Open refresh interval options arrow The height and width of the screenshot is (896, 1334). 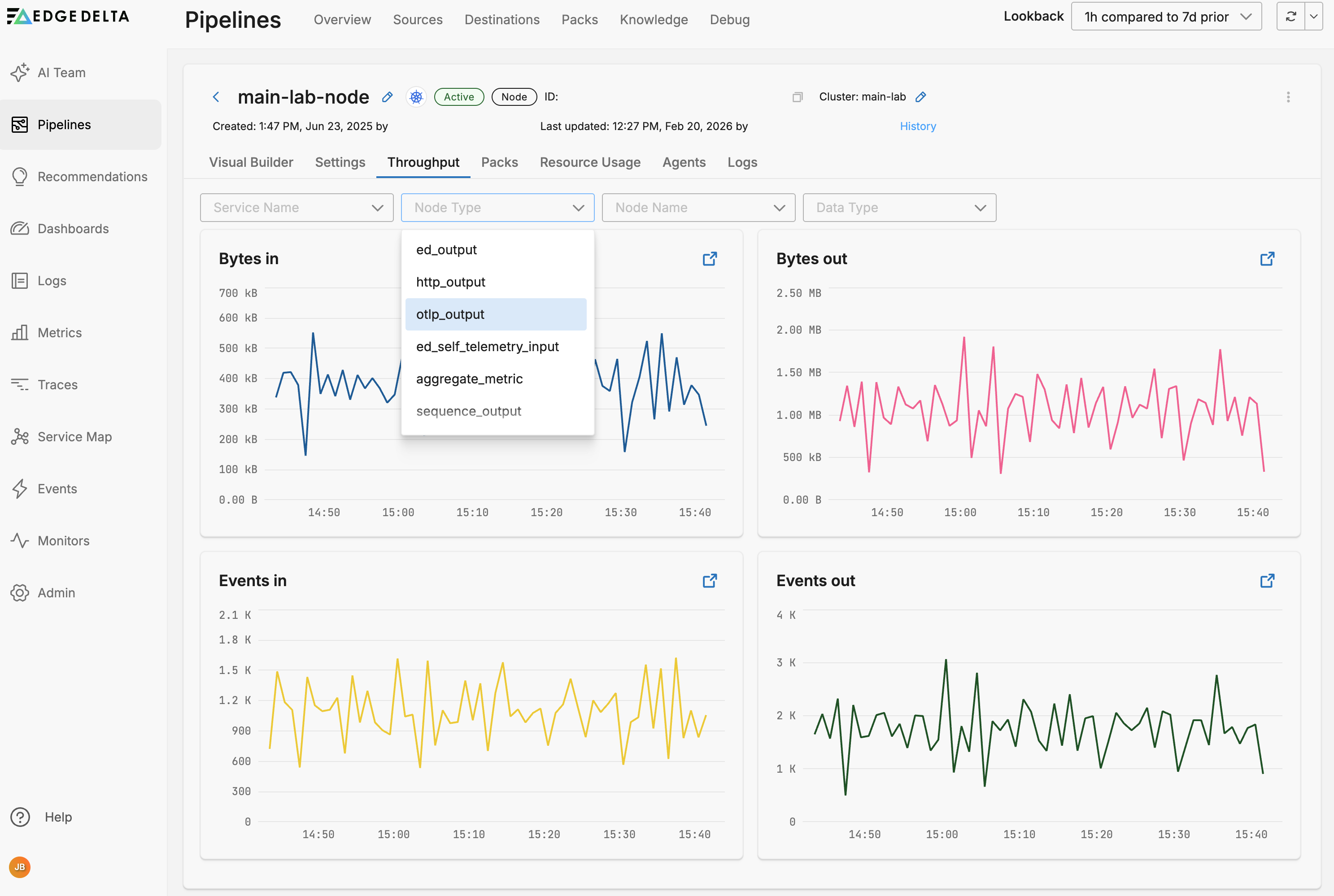pos(1313,17)
